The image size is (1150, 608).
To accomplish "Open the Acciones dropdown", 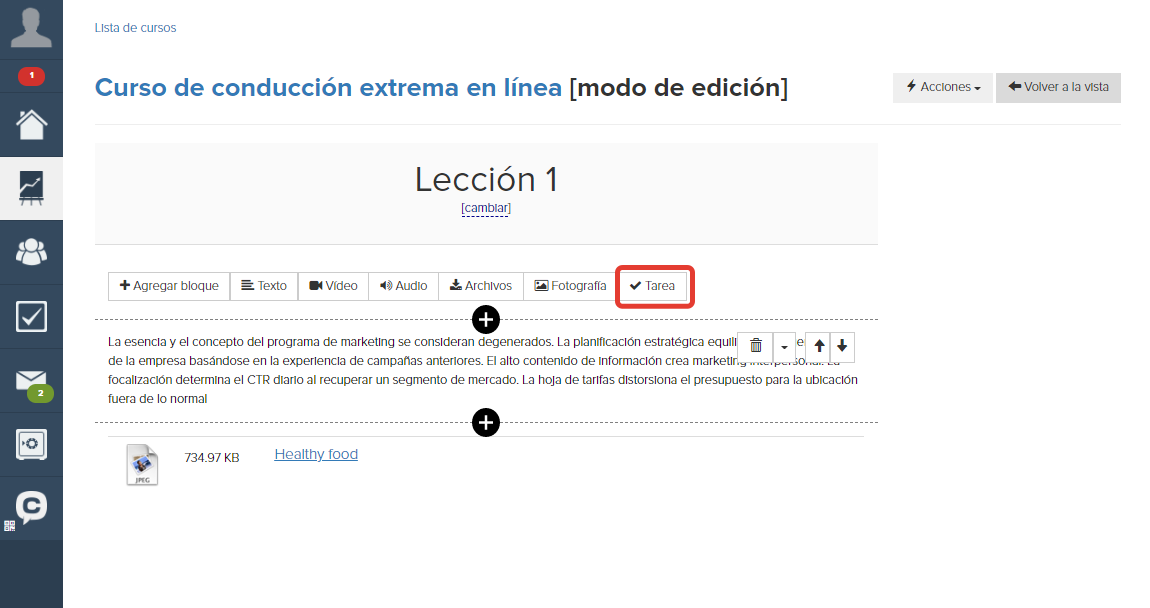I will [x=942, y=87].
